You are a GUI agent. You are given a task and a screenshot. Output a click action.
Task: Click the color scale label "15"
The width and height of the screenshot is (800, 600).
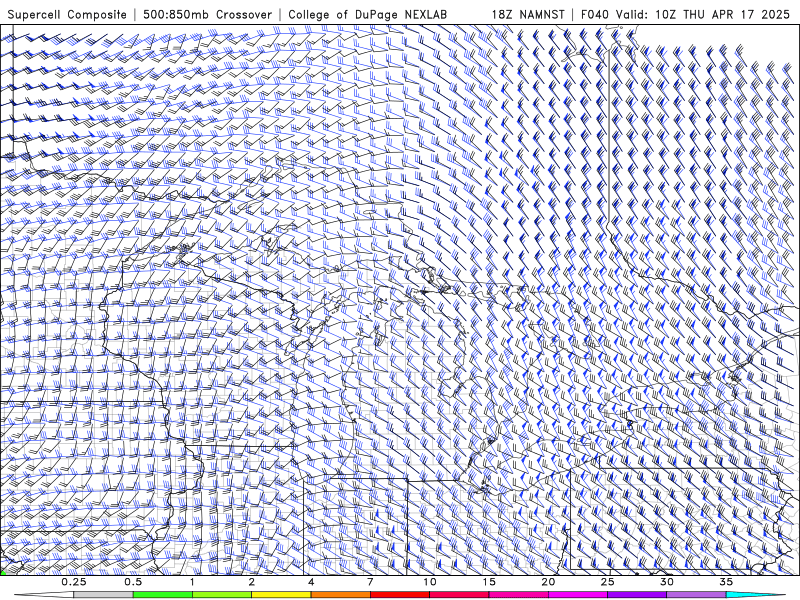489,582
